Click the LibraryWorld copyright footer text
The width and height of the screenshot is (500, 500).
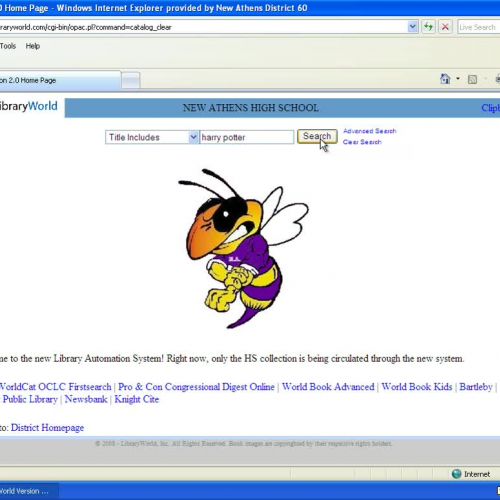tap(243, 443)
